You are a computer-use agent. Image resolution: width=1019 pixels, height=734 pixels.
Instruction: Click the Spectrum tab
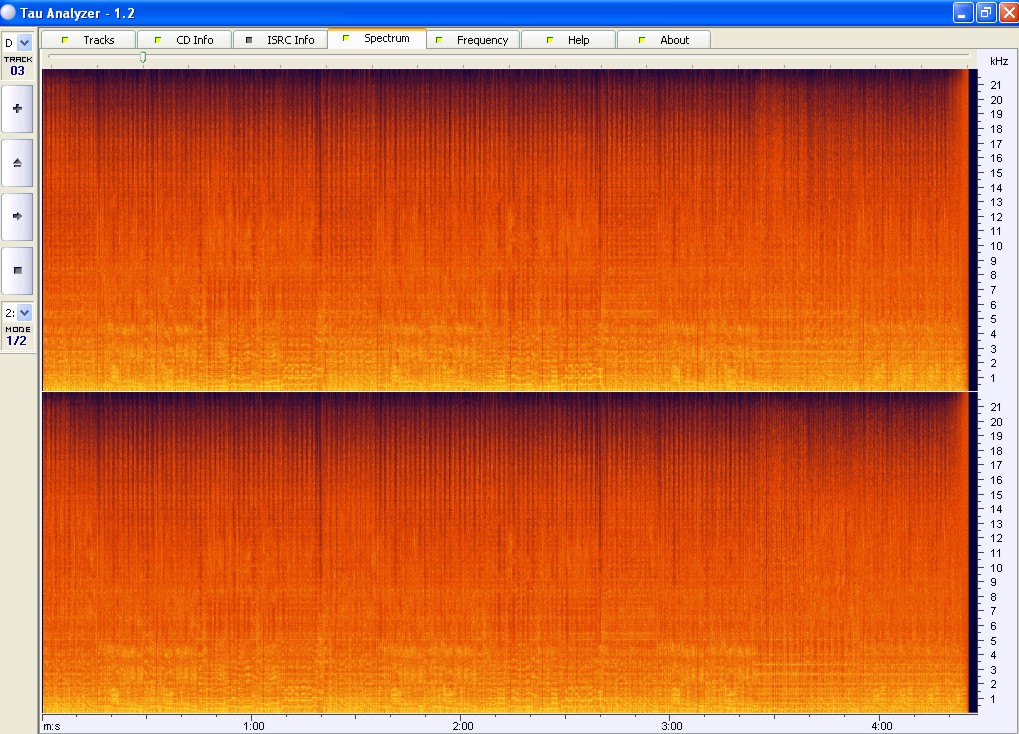pyautogui.click(x=376, y=39)
